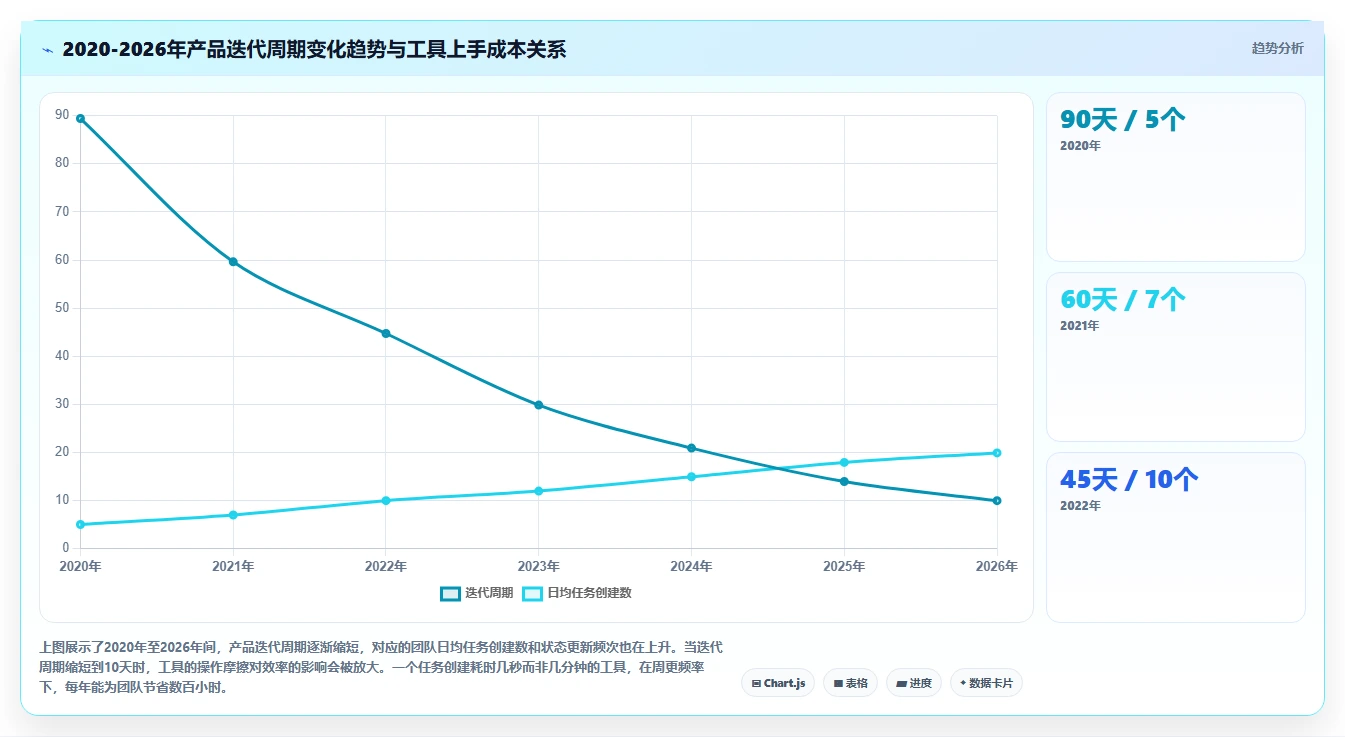
Task: Open the 90天 / 5个 data card
Action: point(1176,177)
